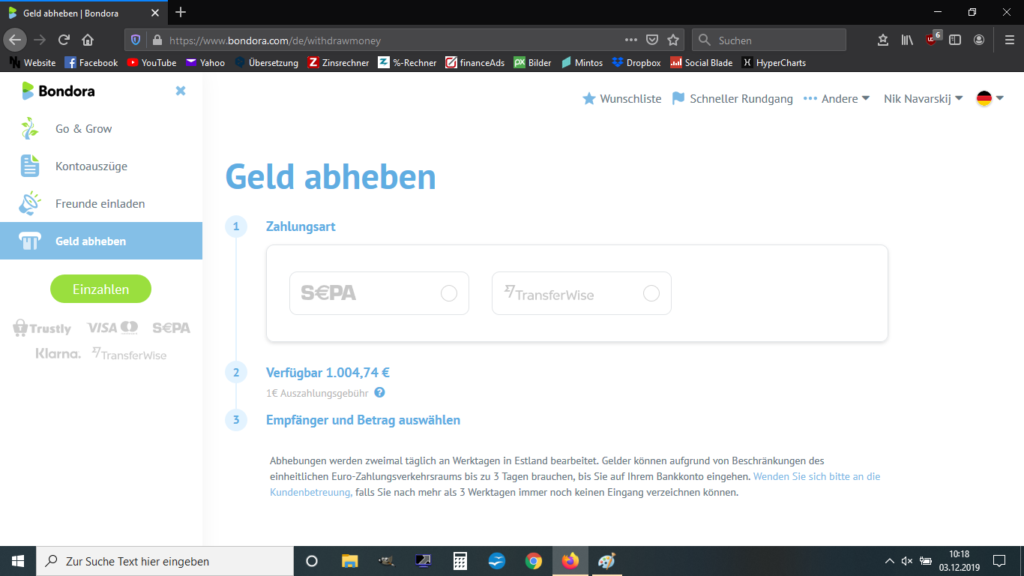Open the YouTube bookmark
This screenshot has height=576, width=1024.
152,63
